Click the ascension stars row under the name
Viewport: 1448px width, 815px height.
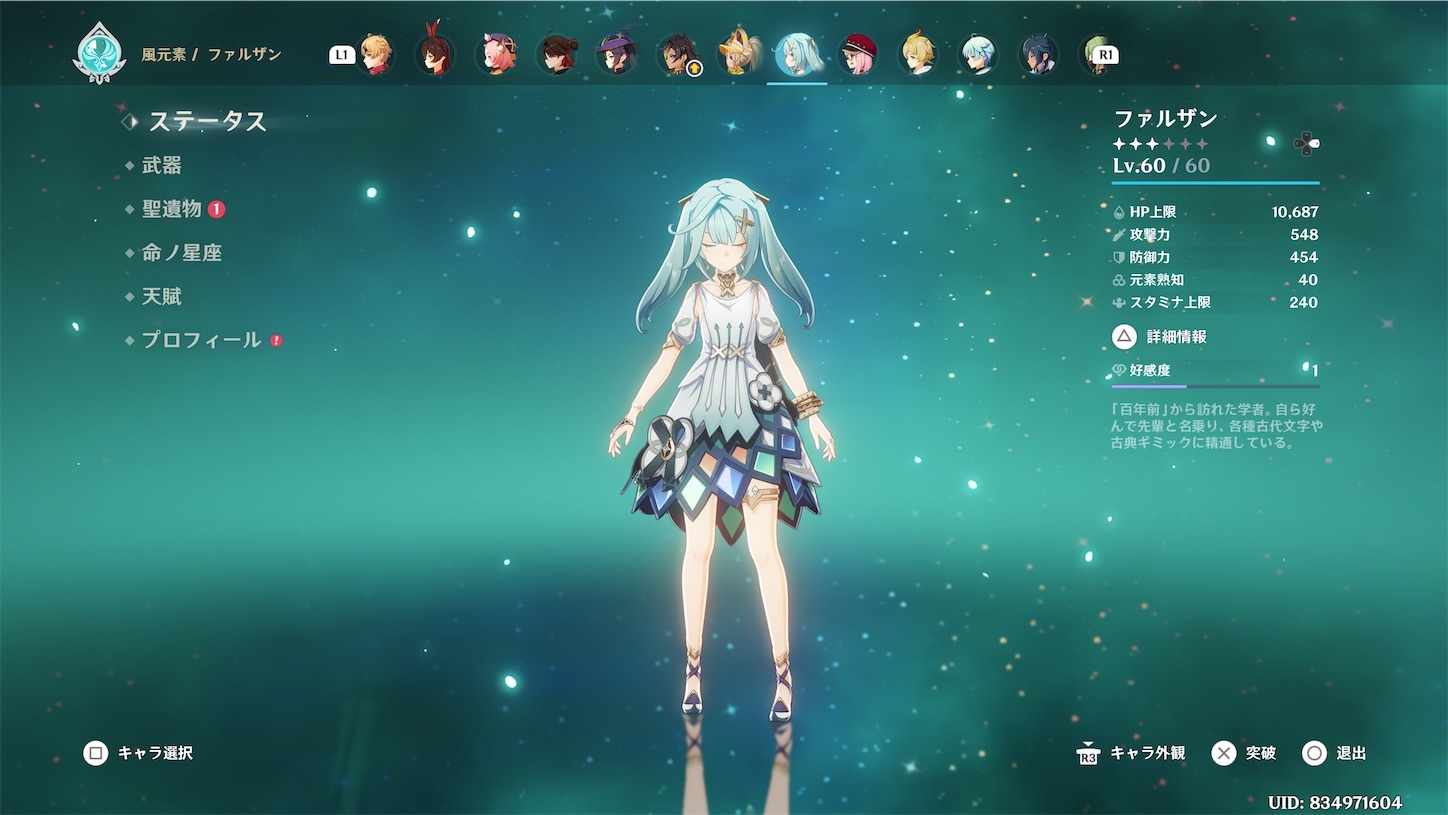coord(1161,144)
